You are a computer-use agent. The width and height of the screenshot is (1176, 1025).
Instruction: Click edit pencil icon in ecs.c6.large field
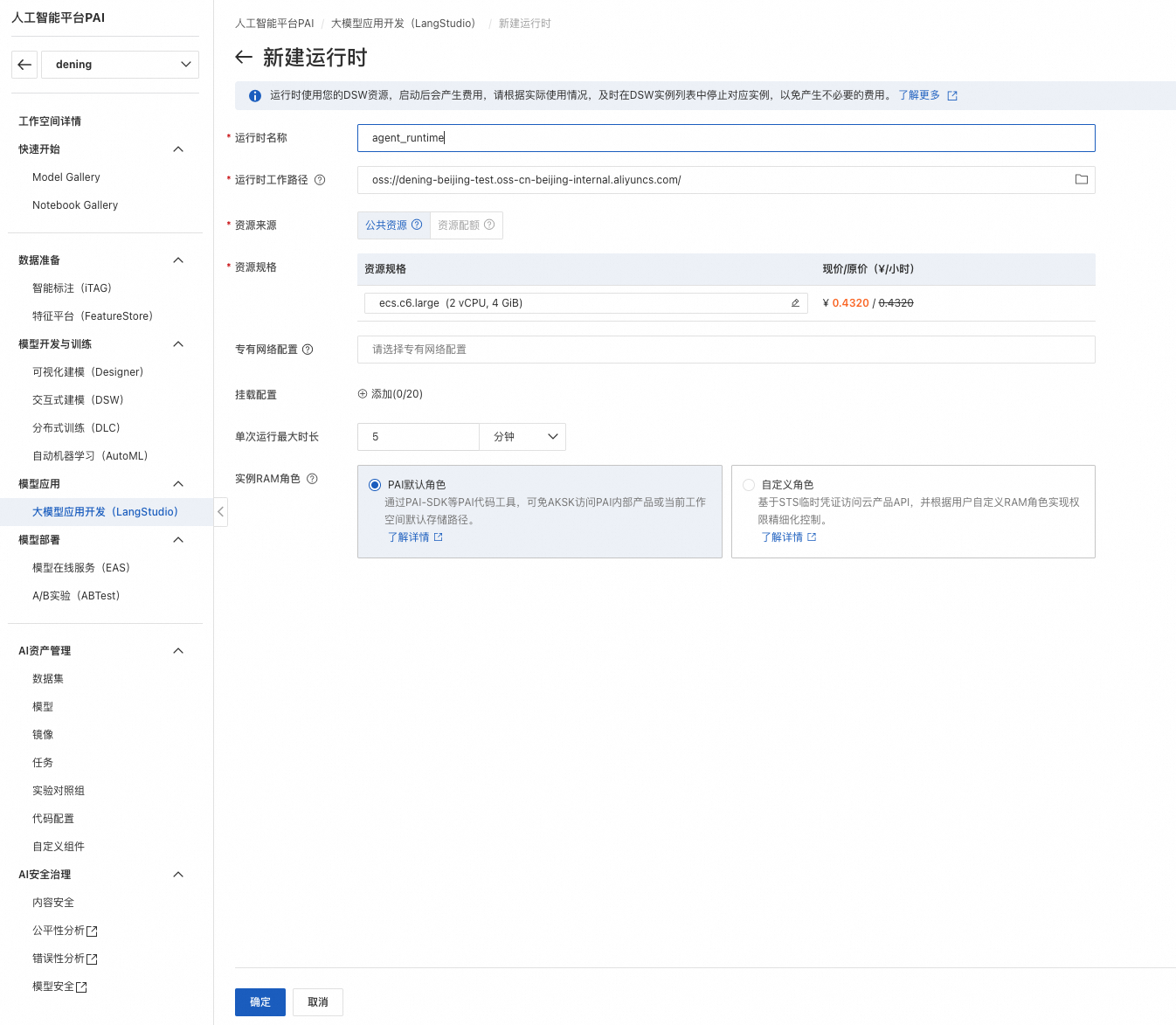tap(795, 303)
